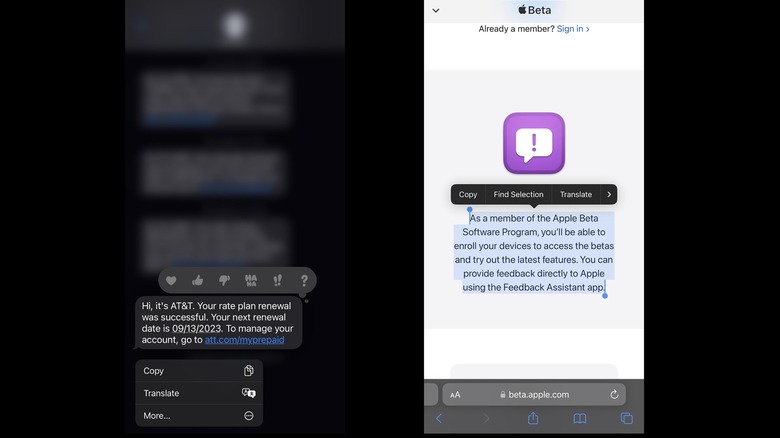This screenshot has height=438, width=780.
Task: Choose the HA HA reaction
Action: (251, 281)
